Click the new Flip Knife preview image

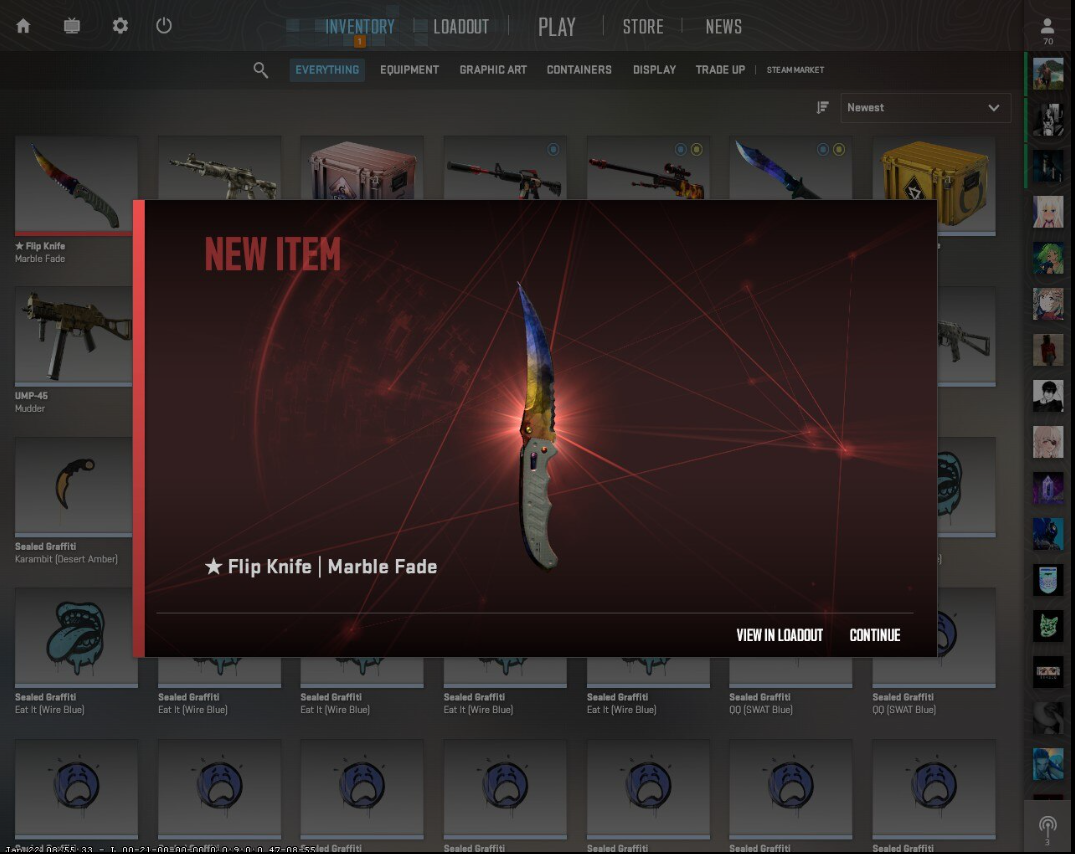(x=539, y=426)
